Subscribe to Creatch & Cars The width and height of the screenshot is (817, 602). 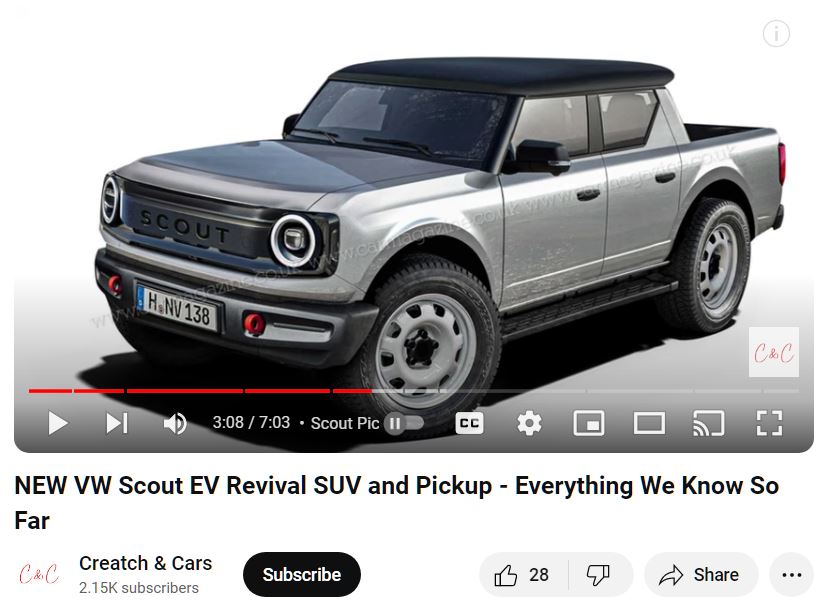pyautogui.click(x=302, y=574)
